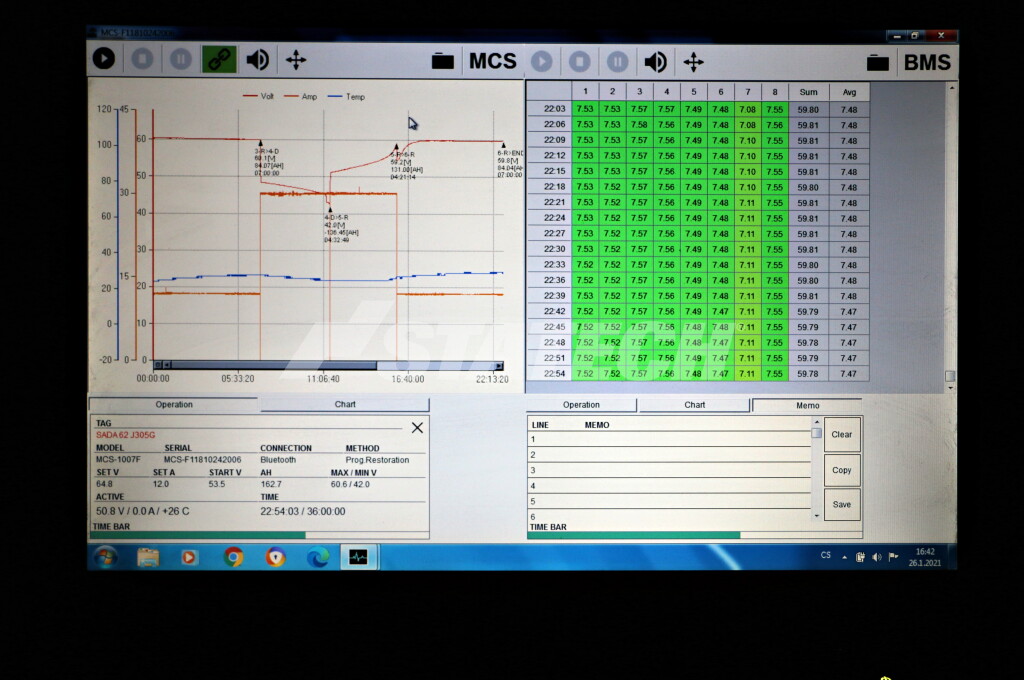Open Google Chrome from the taskbar
1024x680 pixels.
(233, 557)
